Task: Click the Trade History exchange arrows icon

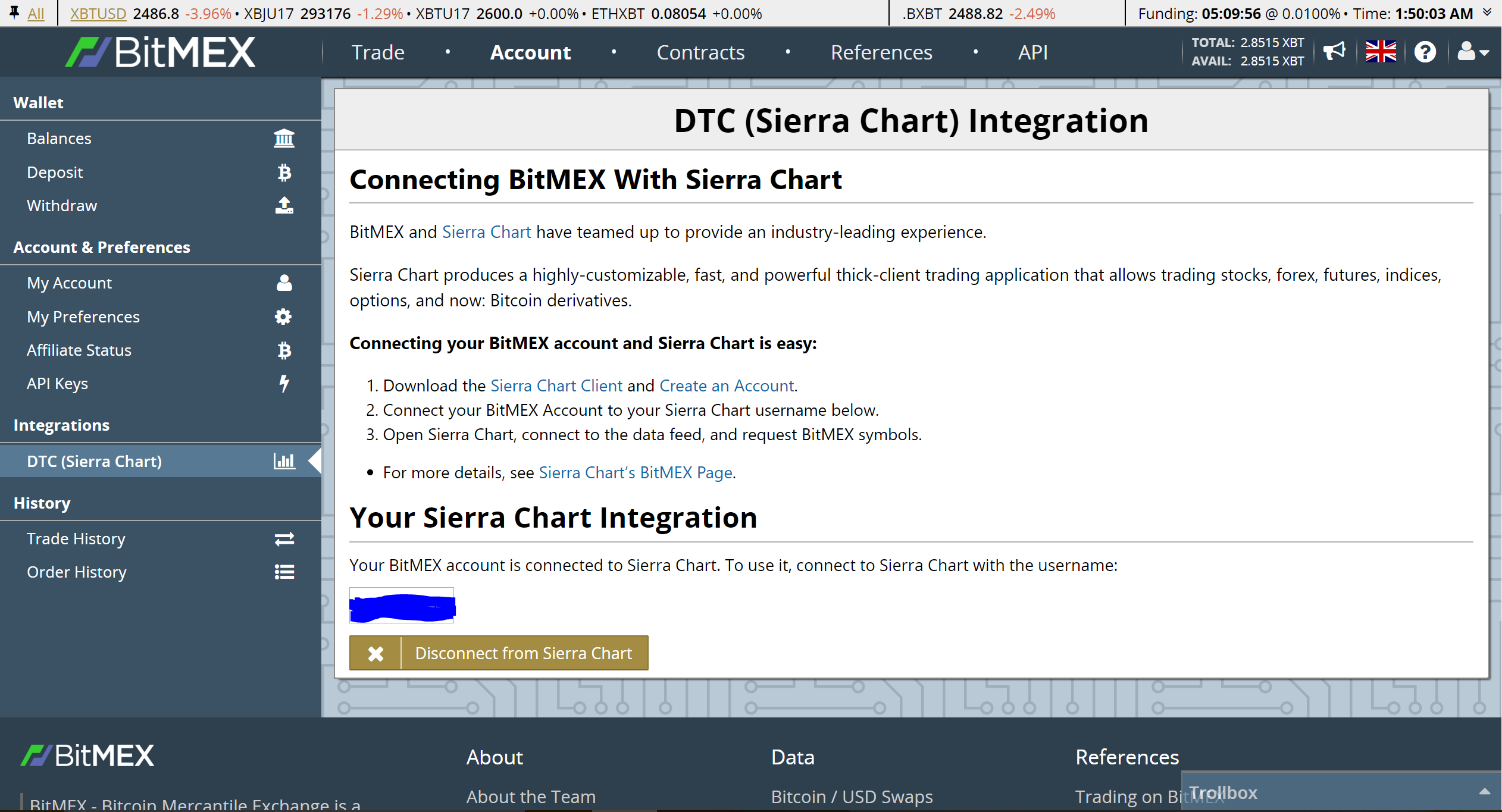Action: pyautogui.click(x=284, y=539)
